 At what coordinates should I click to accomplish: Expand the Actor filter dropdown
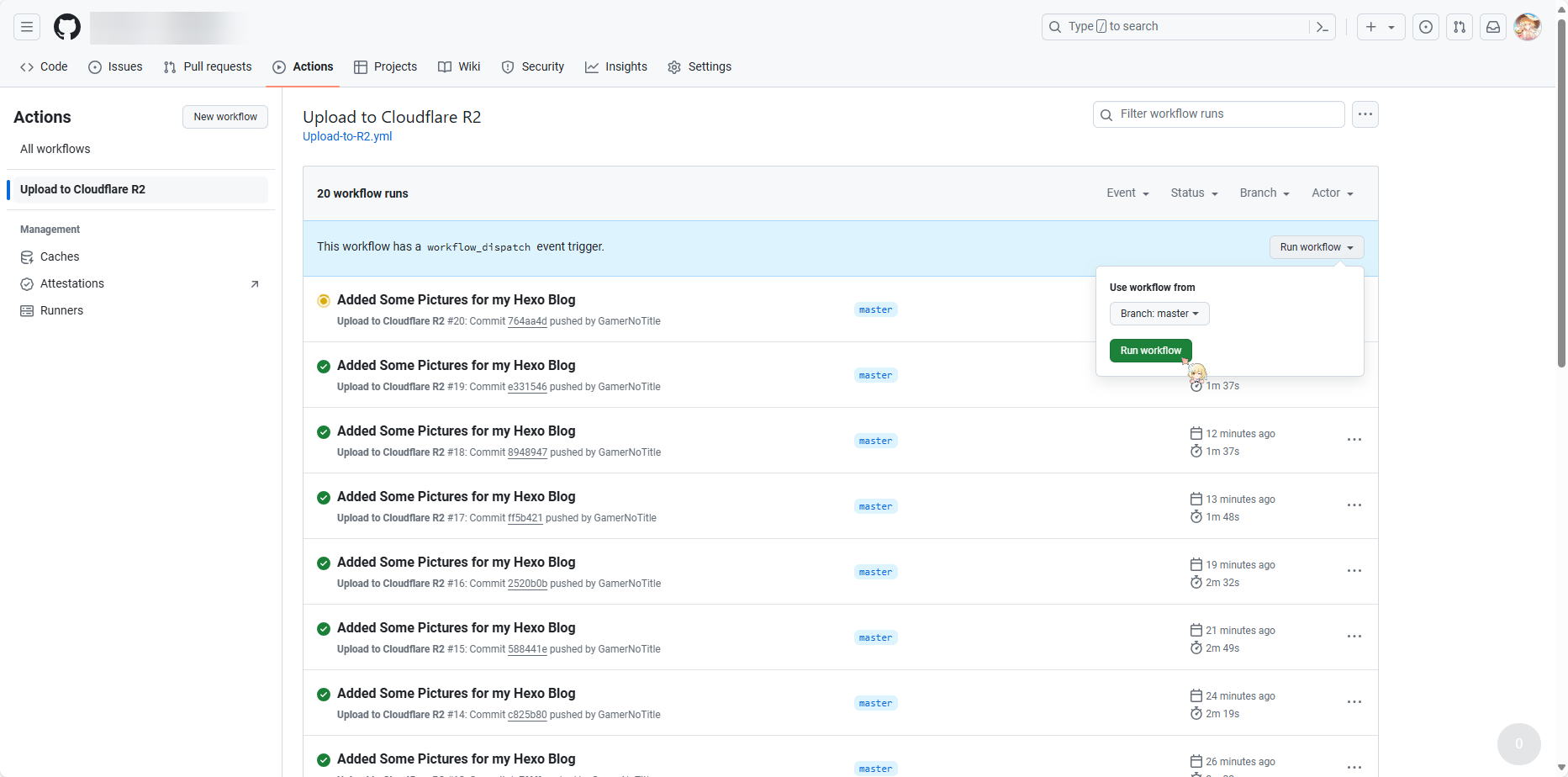click(1332, 193)
